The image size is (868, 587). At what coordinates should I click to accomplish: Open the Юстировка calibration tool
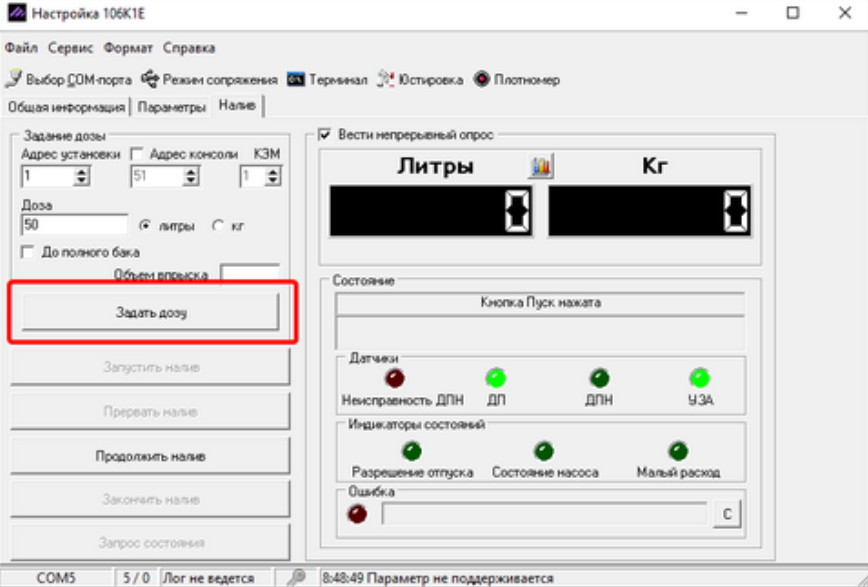tap(420, 80)
